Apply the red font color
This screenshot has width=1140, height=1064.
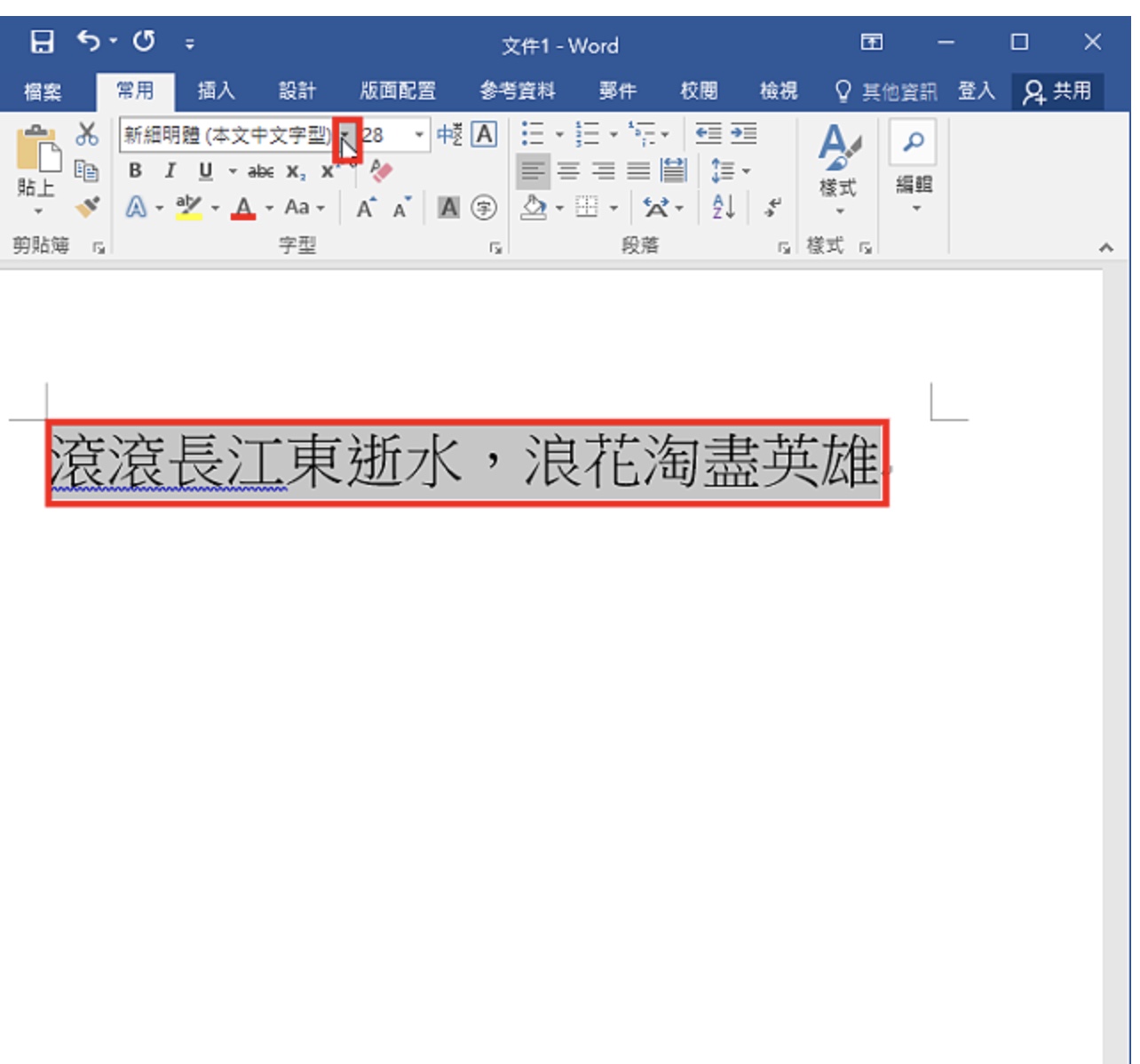point(243,208)
